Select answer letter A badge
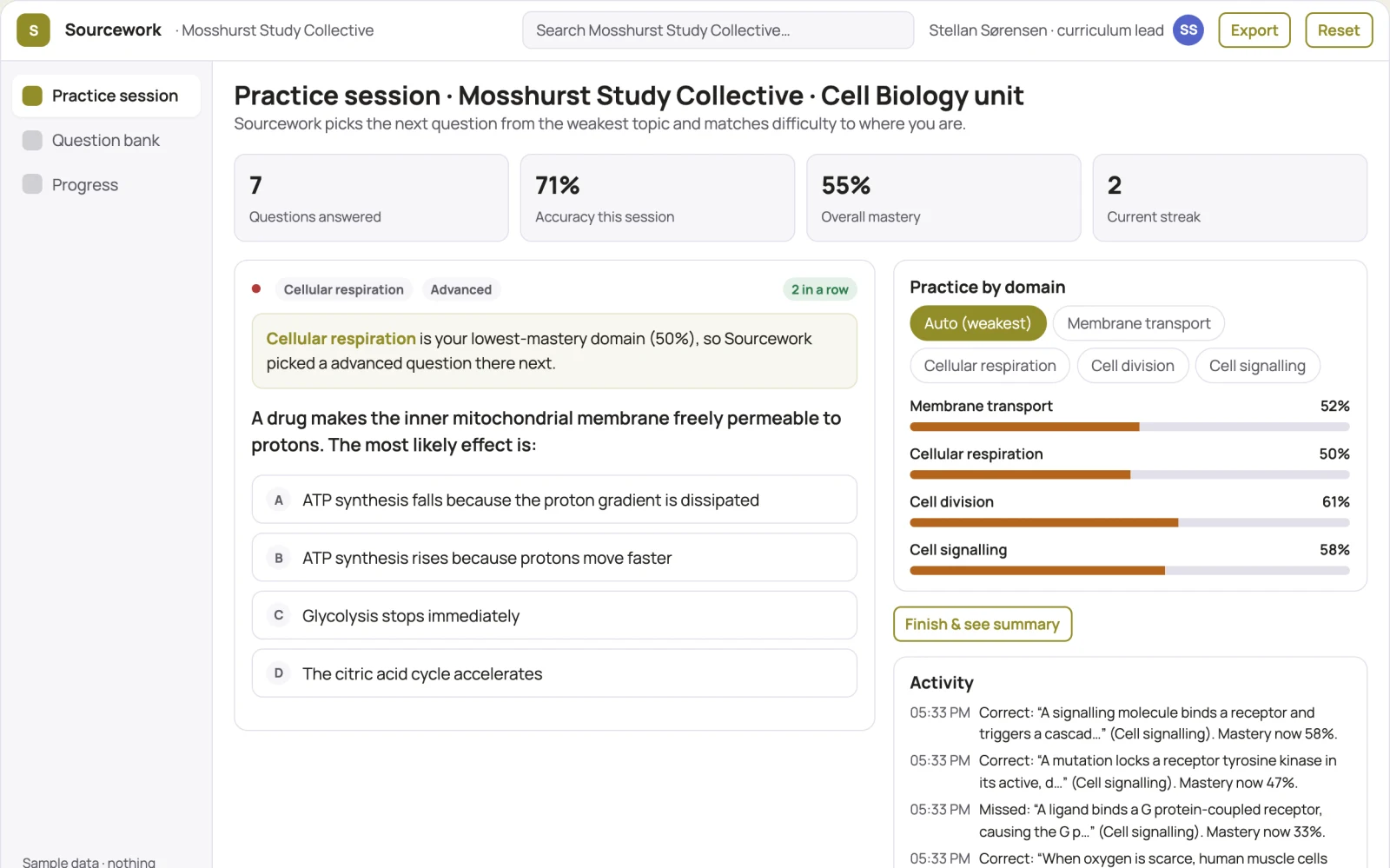The width and height of the screenshot is (1390, 868). pos(278,500)
